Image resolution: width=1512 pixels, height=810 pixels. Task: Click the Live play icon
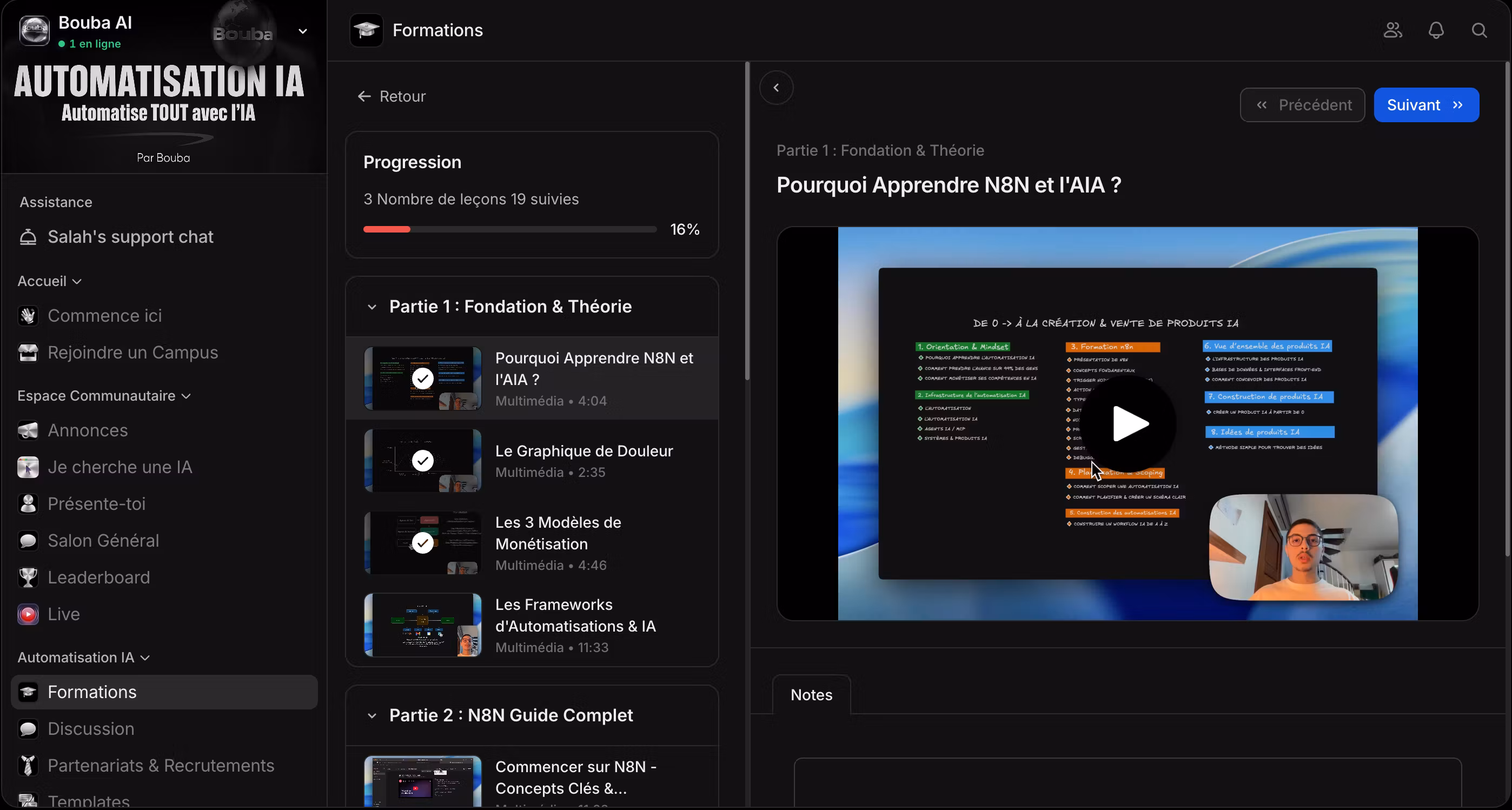click(28, 615)
